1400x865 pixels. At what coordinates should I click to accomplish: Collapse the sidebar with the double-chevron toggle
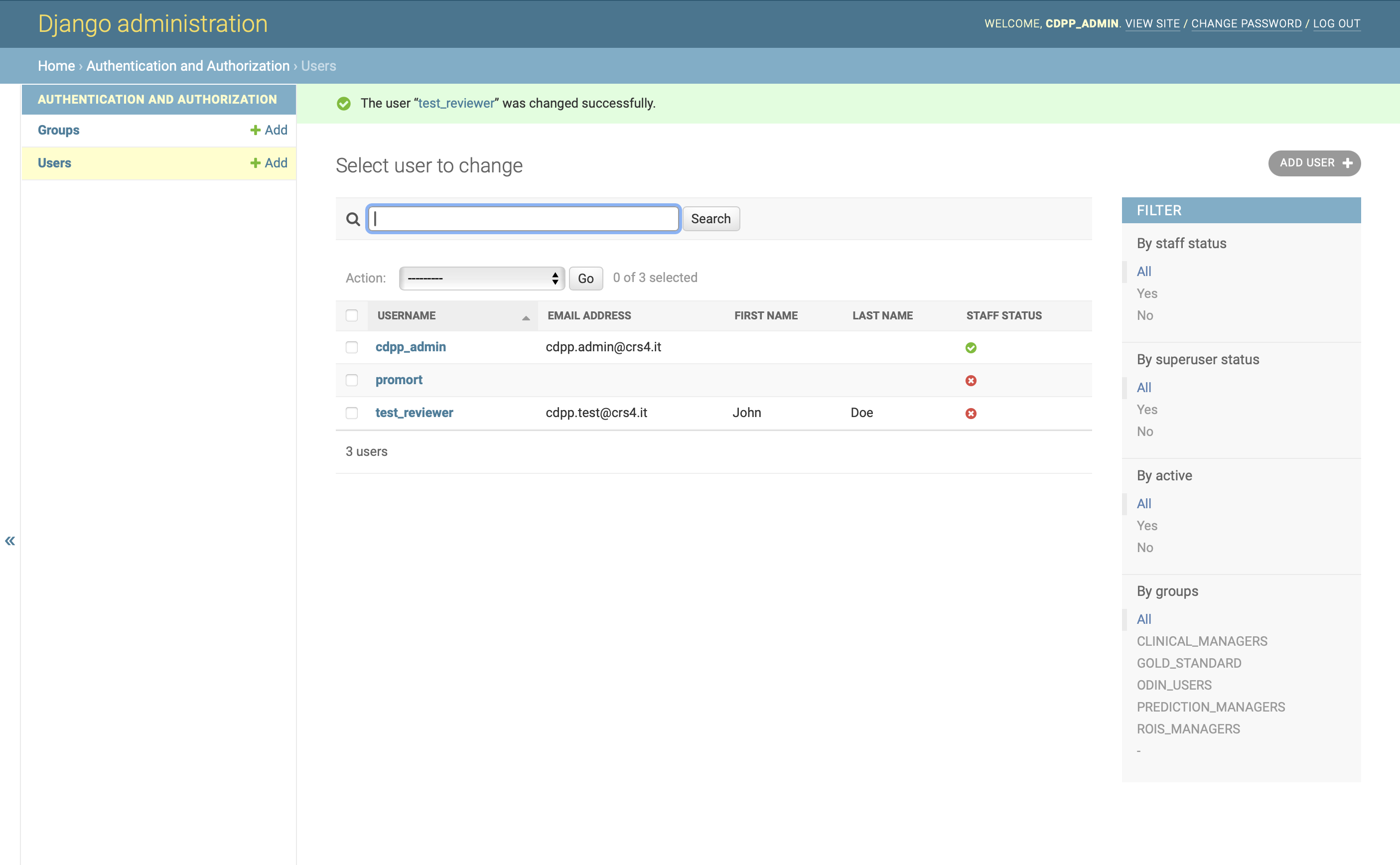click(10, 541)
